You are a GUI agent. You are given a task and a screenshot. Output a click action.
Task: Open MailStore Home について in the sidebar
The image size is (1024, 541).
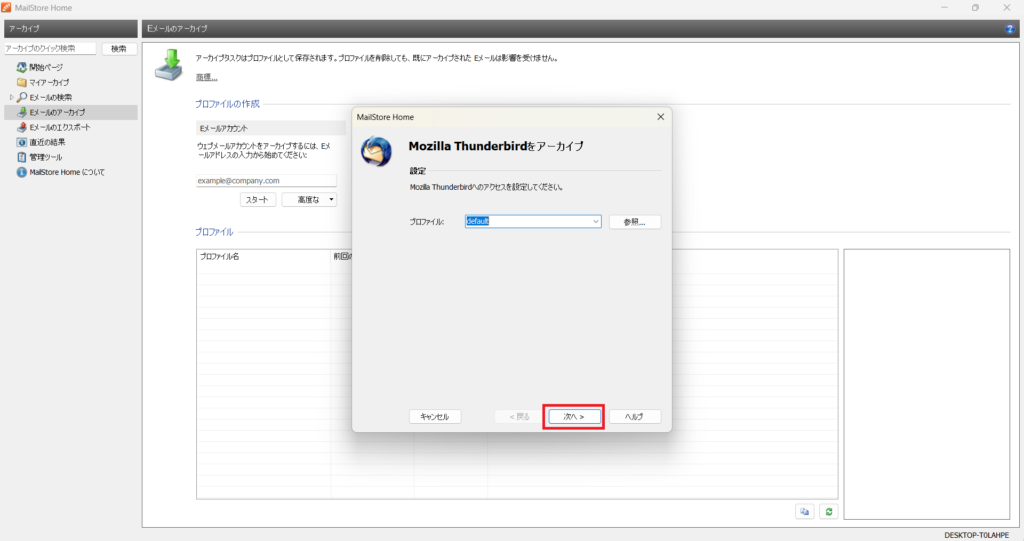67,172
